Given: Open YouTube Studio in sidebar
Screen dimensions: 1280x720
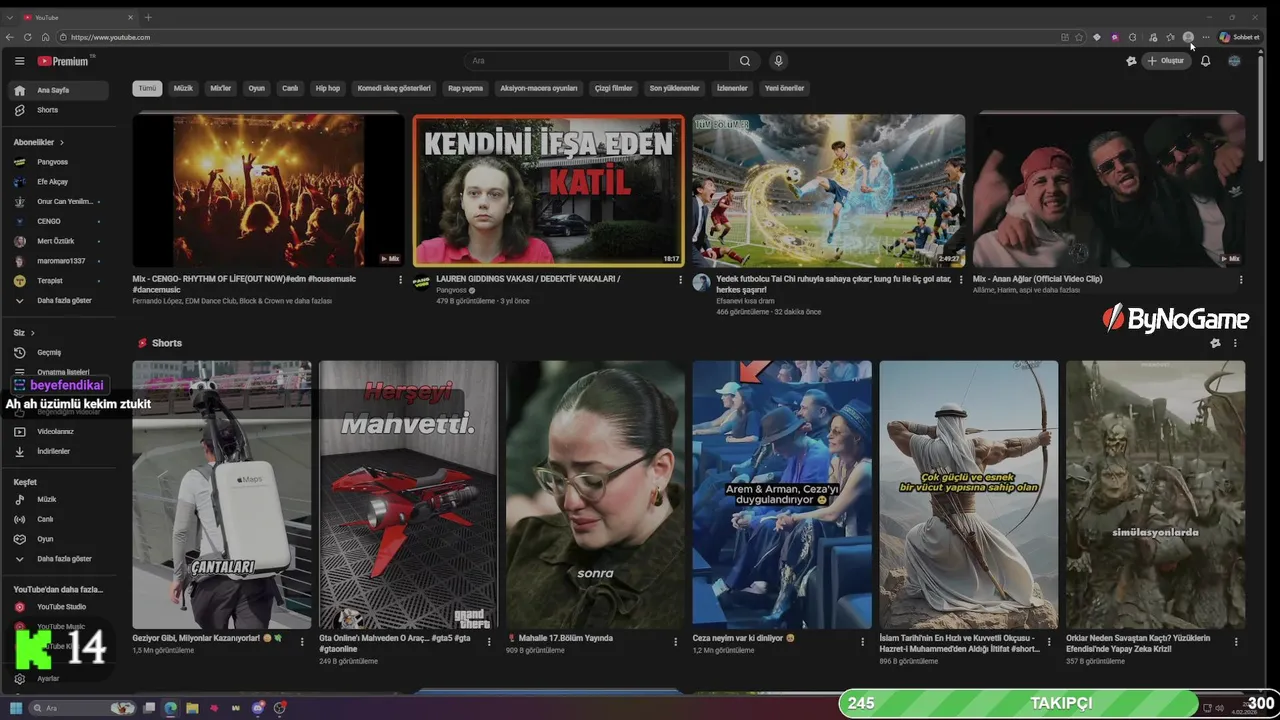Looking at the screenshot, I should click(60, 607).
